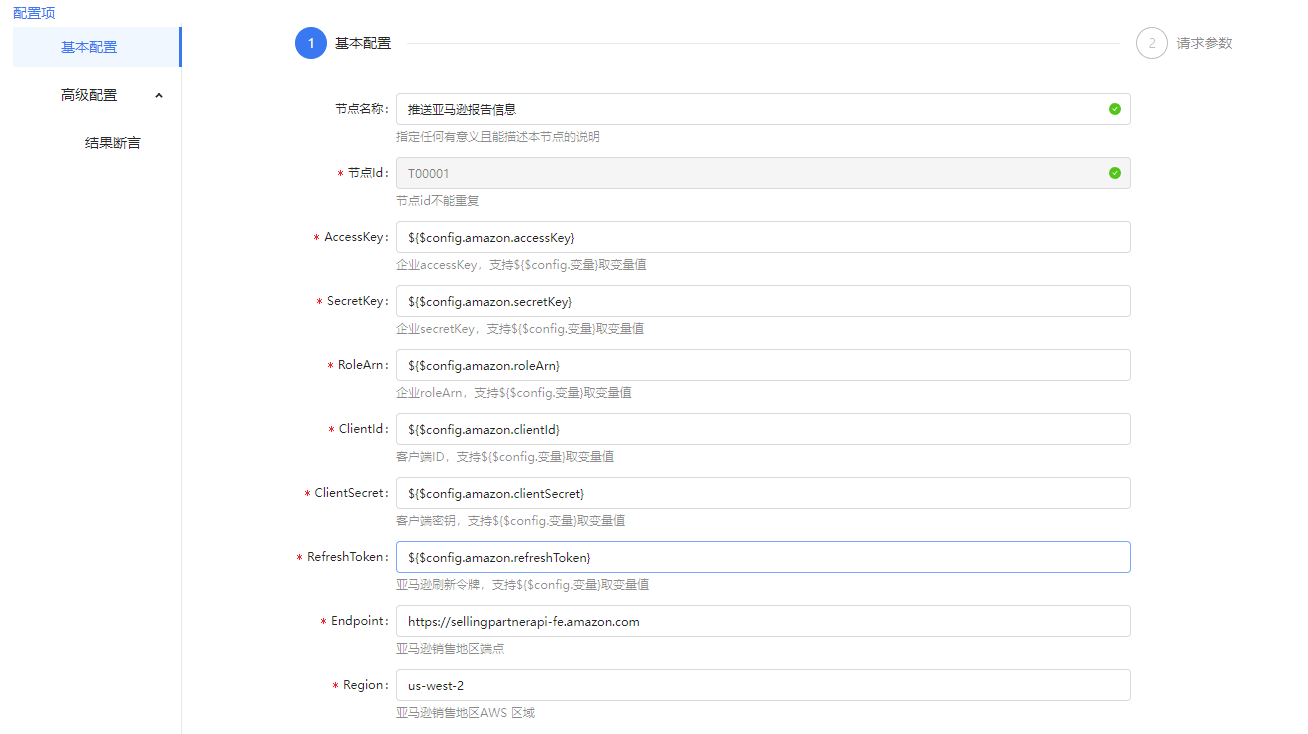Click the Region field showing us-west-2
This screenshot has width=1308, height=734.
[x=762, y=685]
